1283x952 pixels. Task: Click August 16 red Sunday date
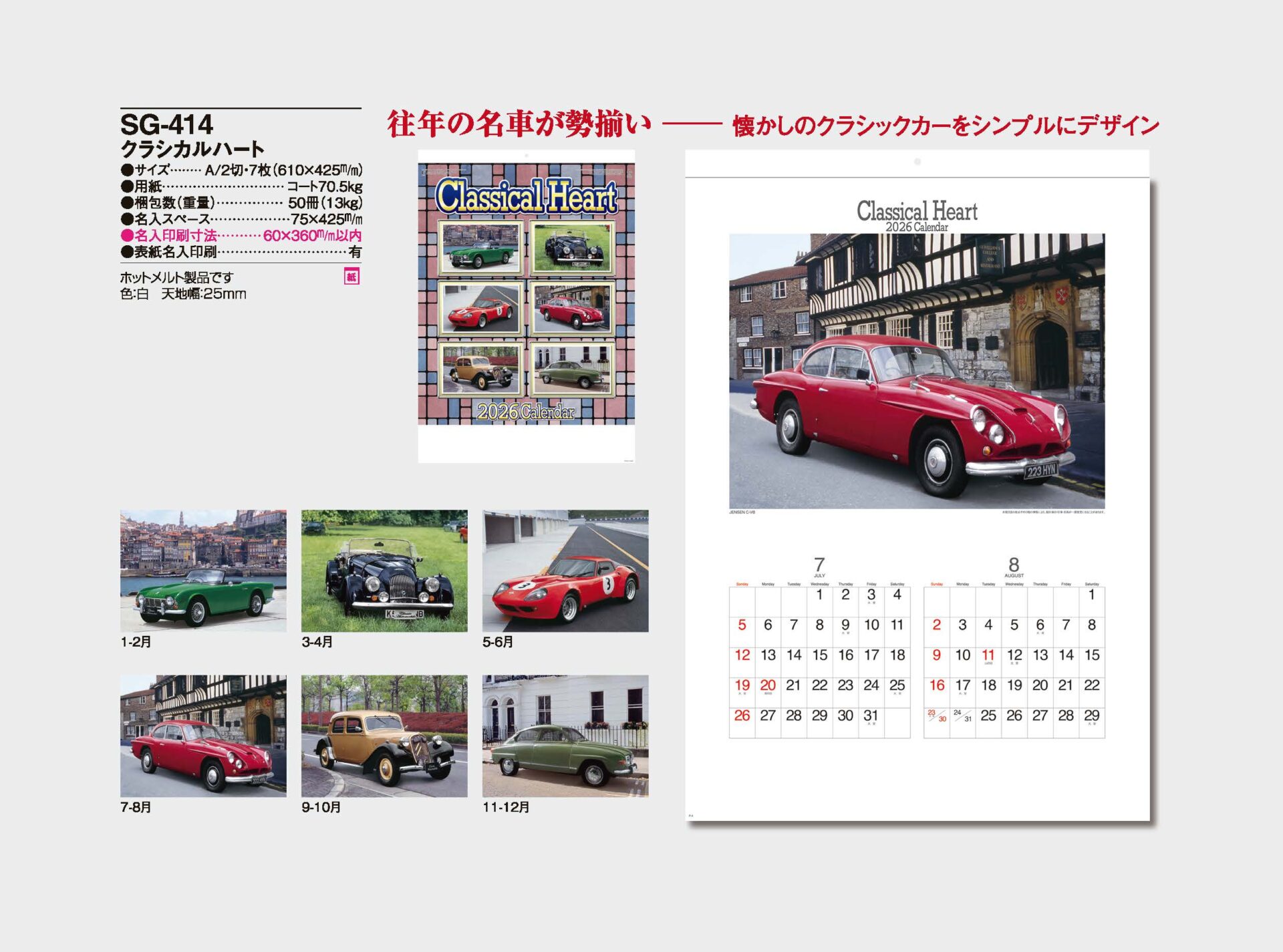(x=937, y=685)
